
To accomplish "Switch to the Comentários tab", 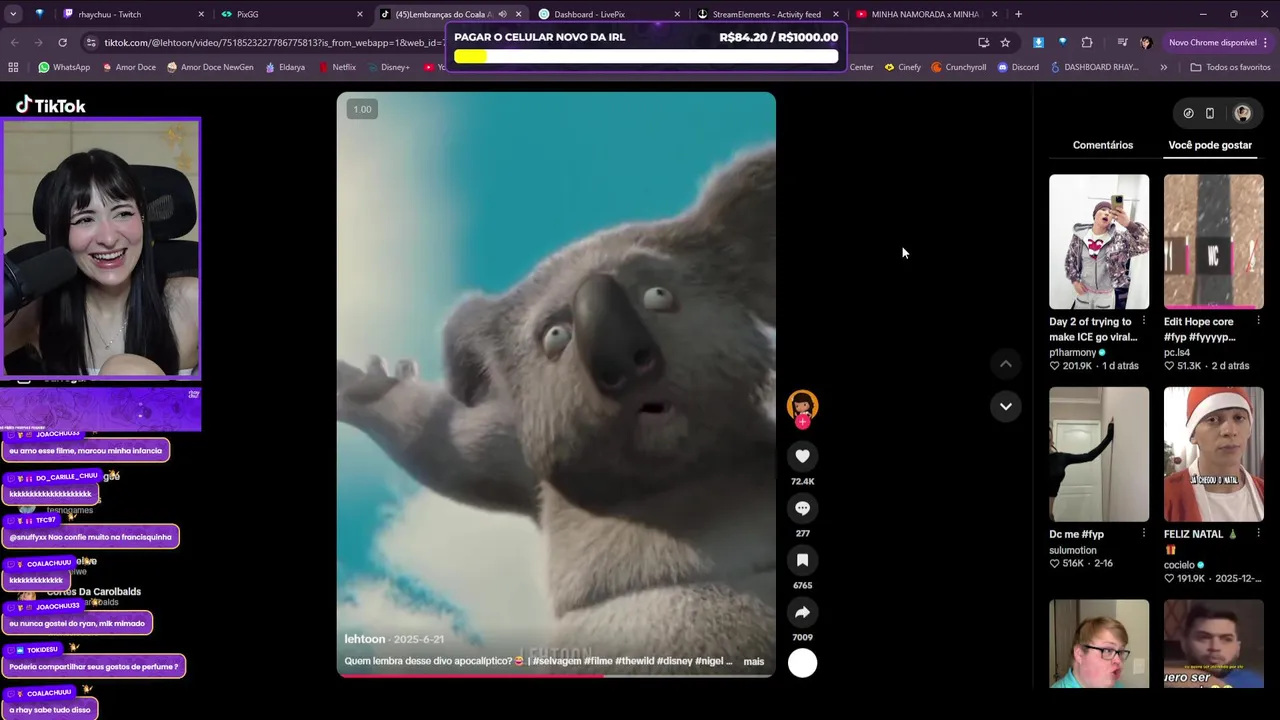I will pyautogui.click(x=1103, y=145).
